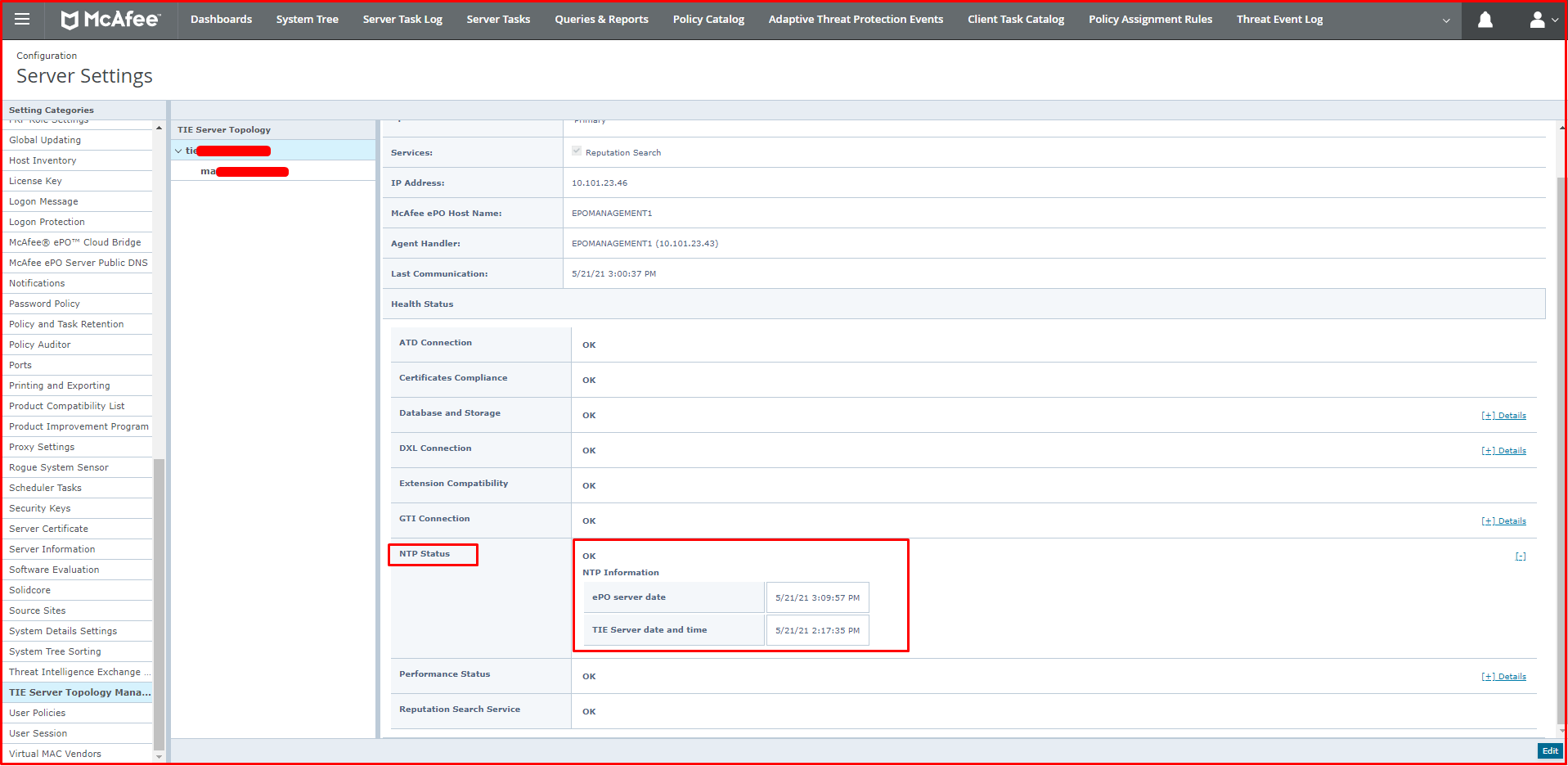Click the details pane vertical scrollbar
The image size is (1568, 766).
(x=1561, y=450)
